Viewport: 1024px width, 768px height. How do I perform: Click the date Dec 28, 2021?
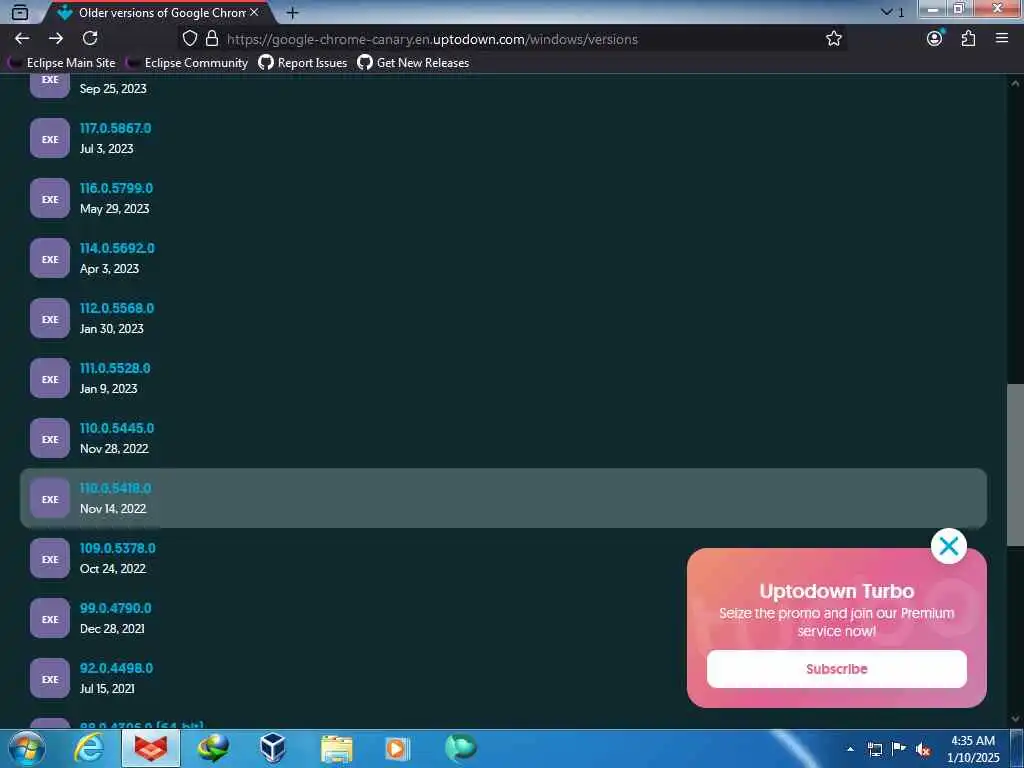pyautogui.click(x=112, y=629)
